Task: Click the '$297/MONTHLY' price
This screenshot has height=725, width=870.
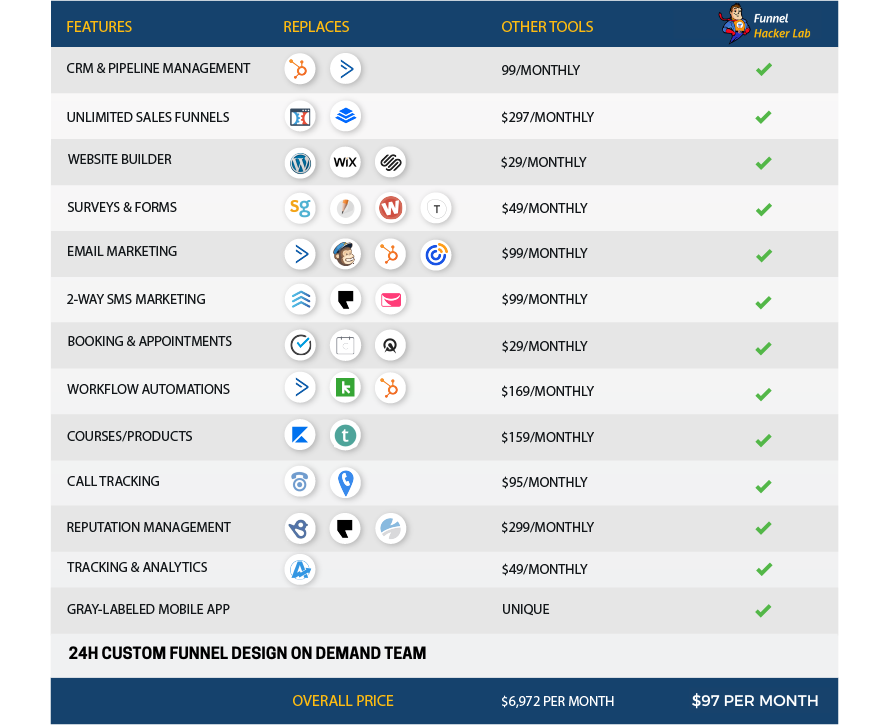Action: pos(548,117)
